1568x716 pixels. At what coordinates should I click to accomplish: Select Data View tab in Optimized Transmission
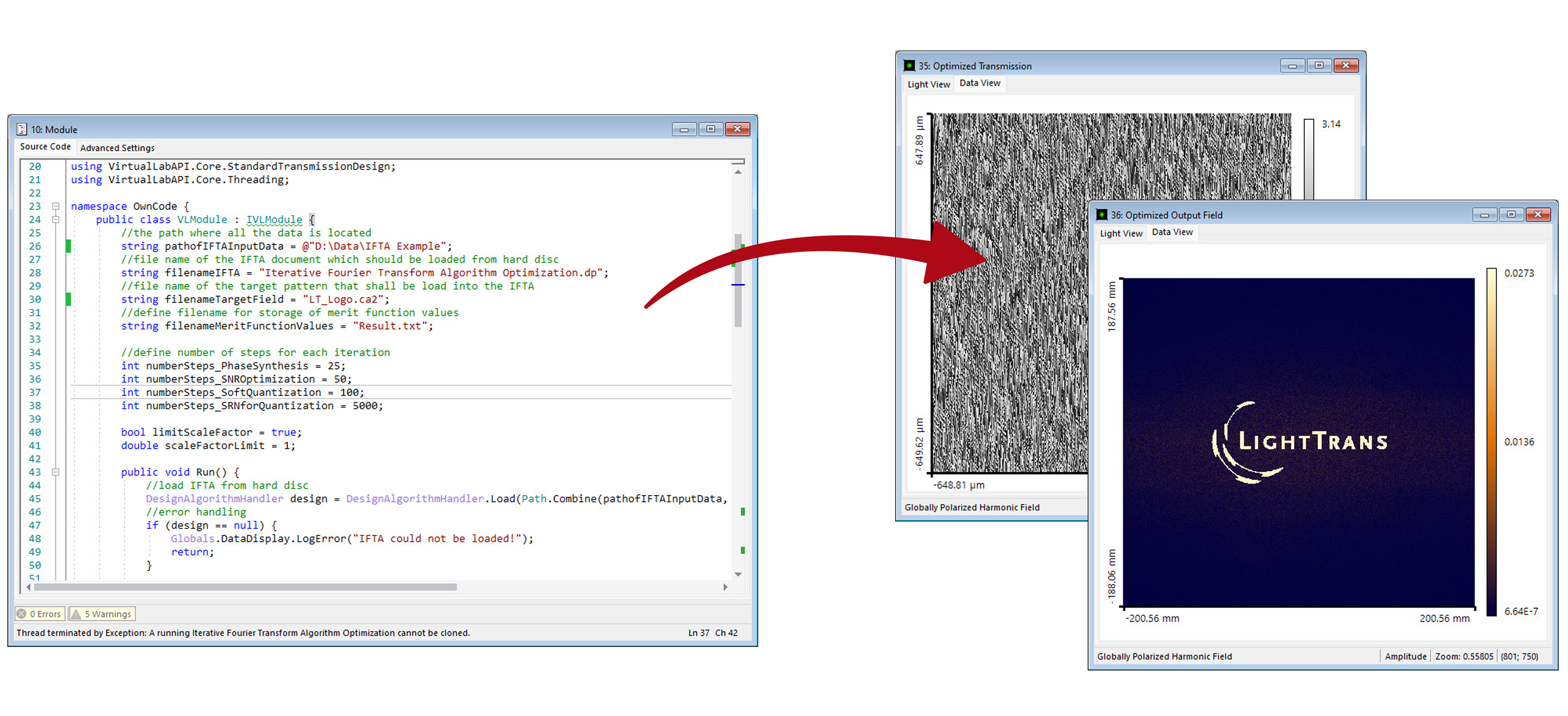(x=980, y=83)
